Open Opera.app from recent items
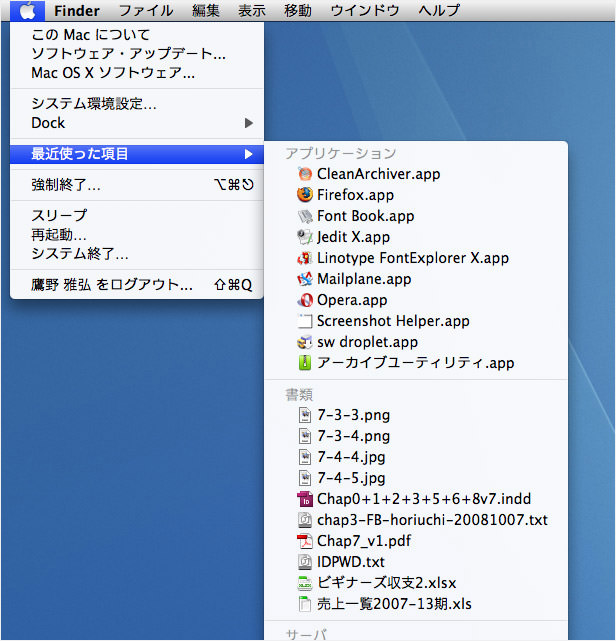616x641 pixels. pos(416,300)
